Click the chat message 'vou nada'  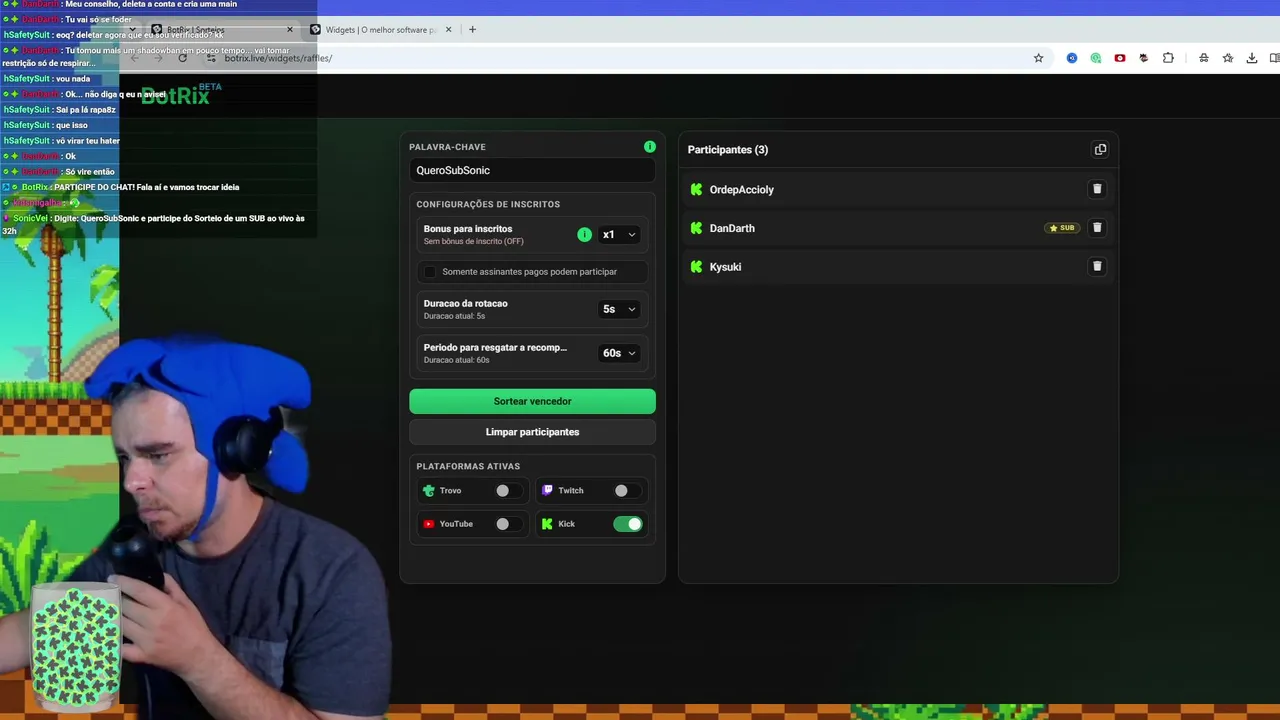coord(73,79)
